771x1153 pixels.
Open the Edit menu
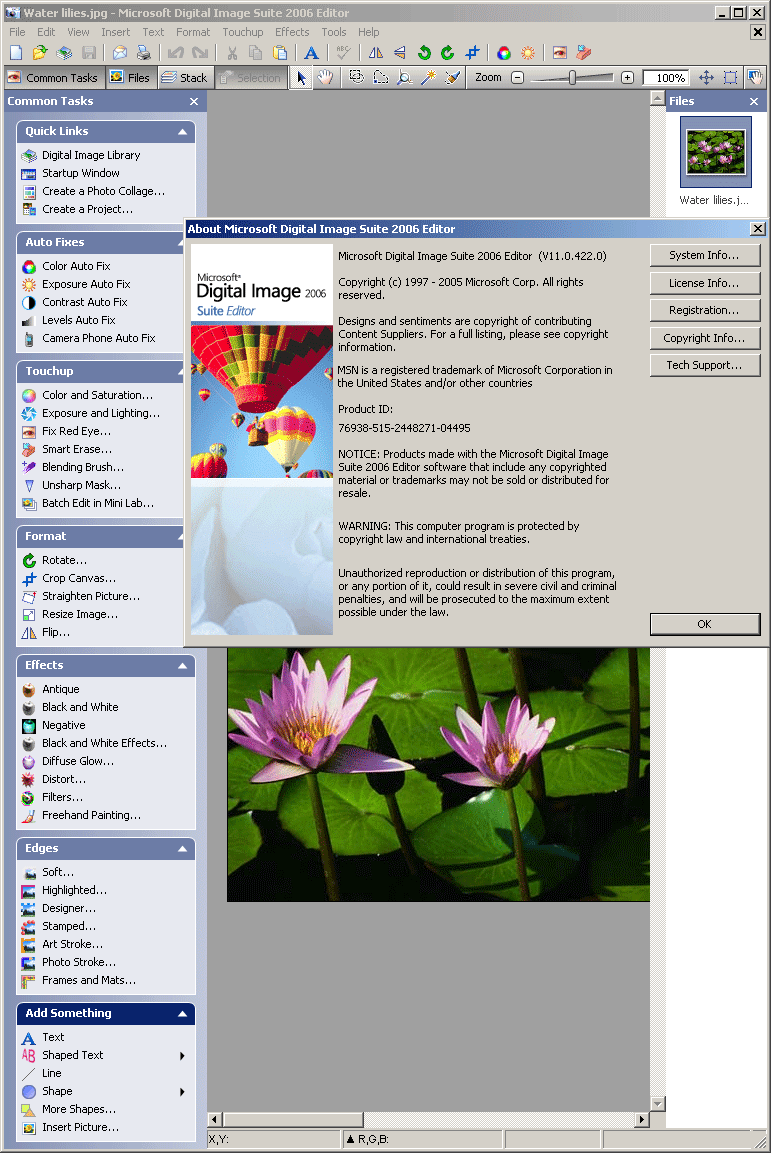pyautogui.click(x=46, y=32)
